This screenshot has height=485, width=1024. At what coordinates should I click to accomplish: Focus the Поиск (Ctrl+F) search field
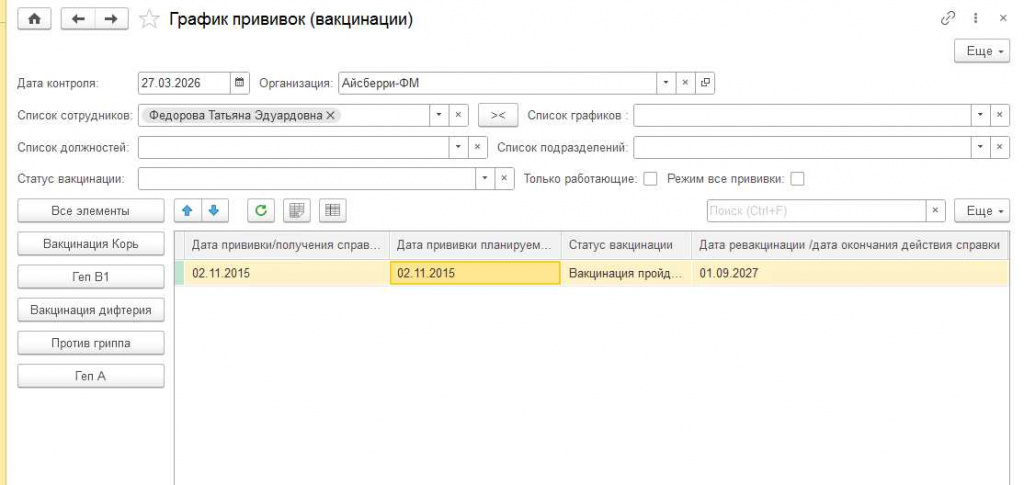tap(816, 210)
